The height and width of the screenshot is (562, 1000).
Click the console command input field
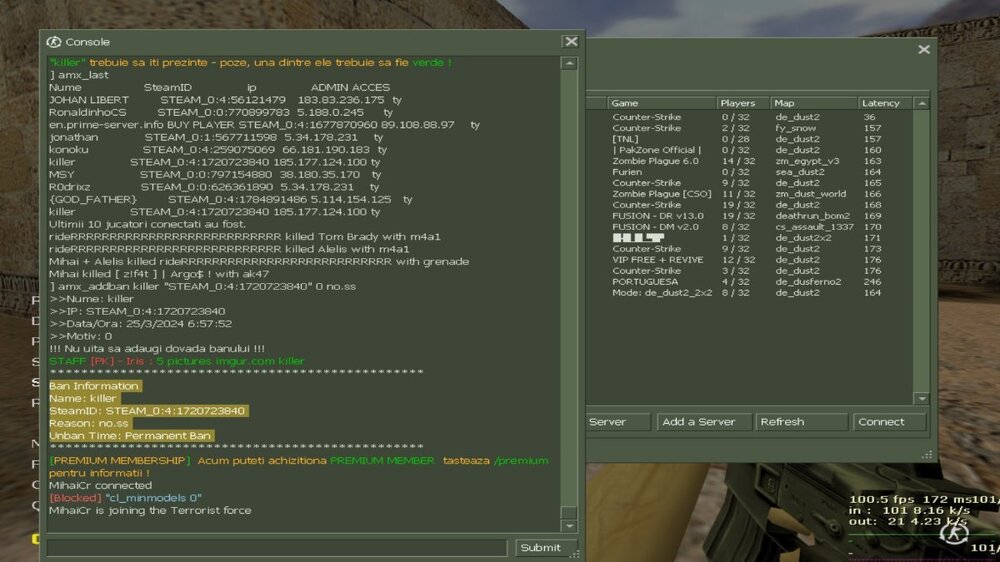277,547
